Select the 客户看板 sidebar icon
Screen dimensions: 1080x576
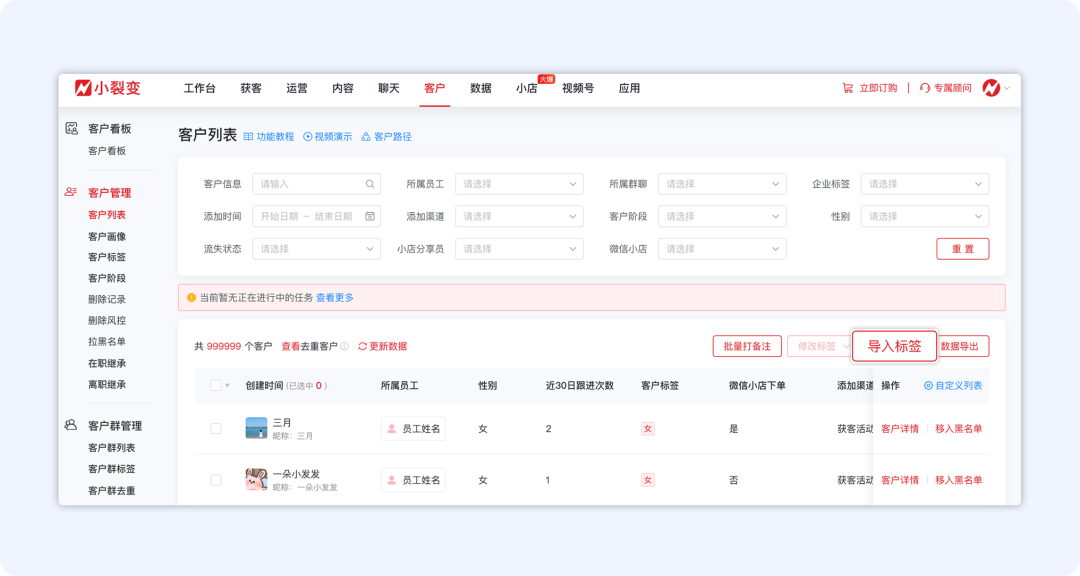pyautogui.click(x=70, y=129)
